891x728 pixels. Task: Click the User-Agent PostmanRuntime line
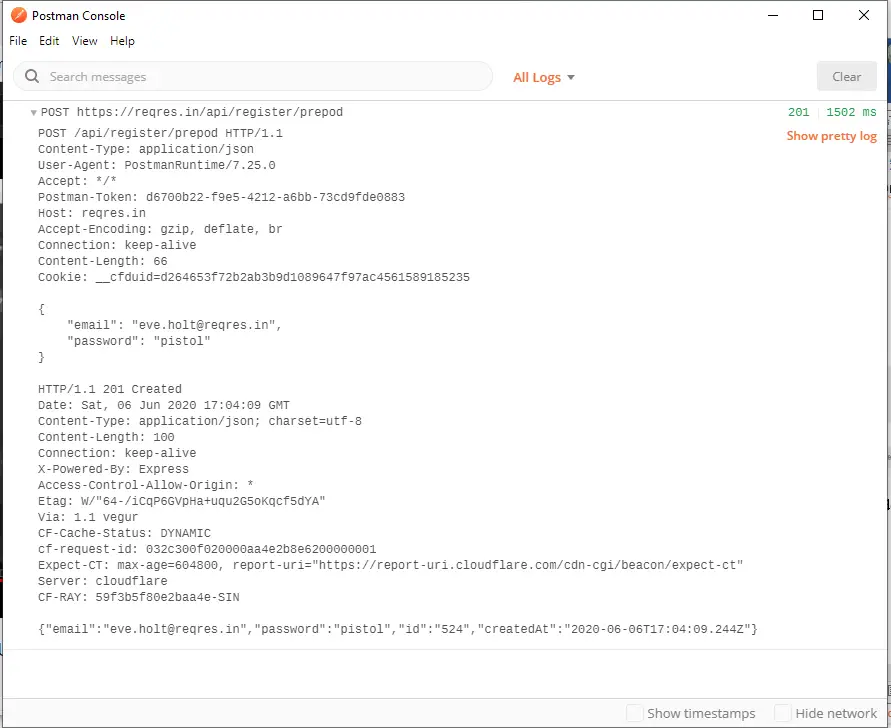pos(157,165)
